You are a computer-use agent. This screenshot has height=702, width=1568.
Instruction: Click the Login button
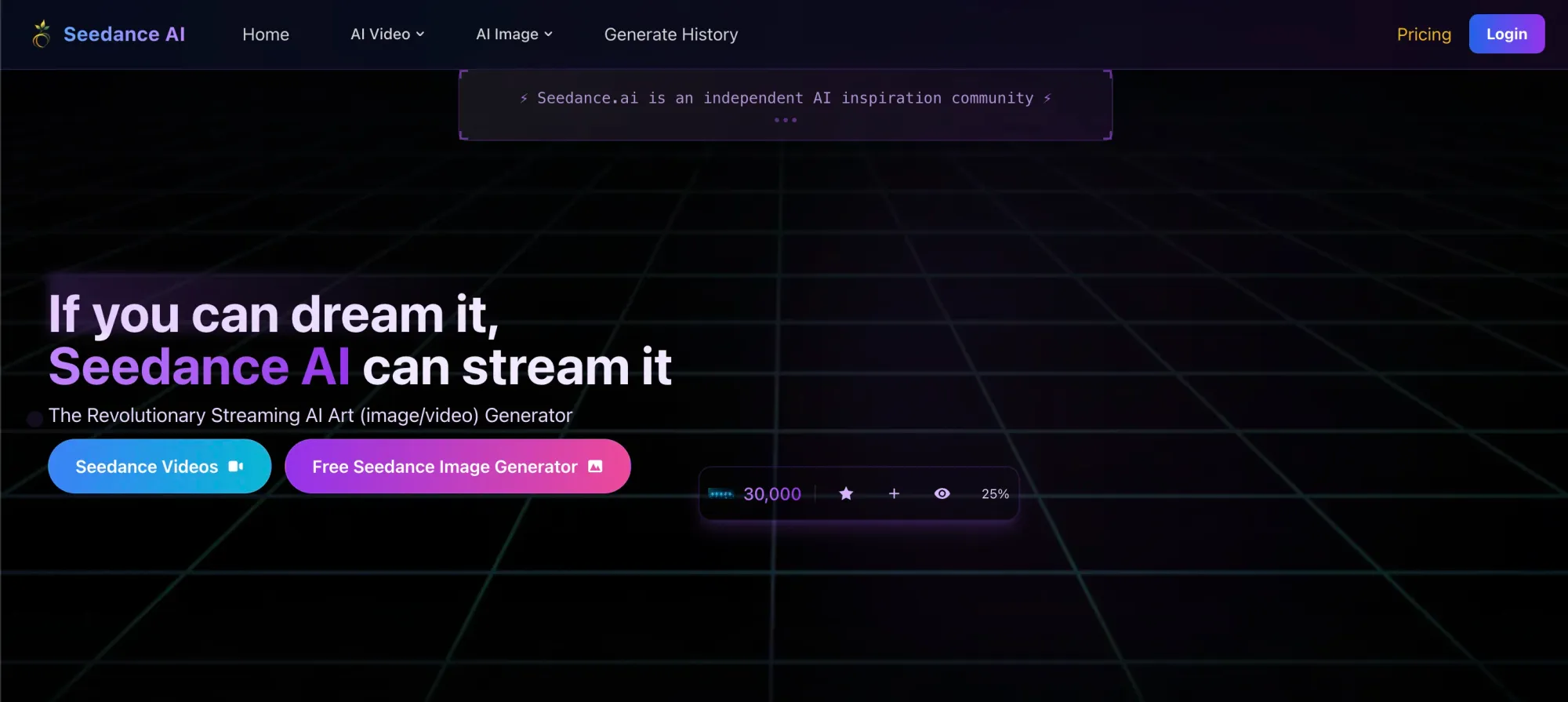pos(1507,34)
